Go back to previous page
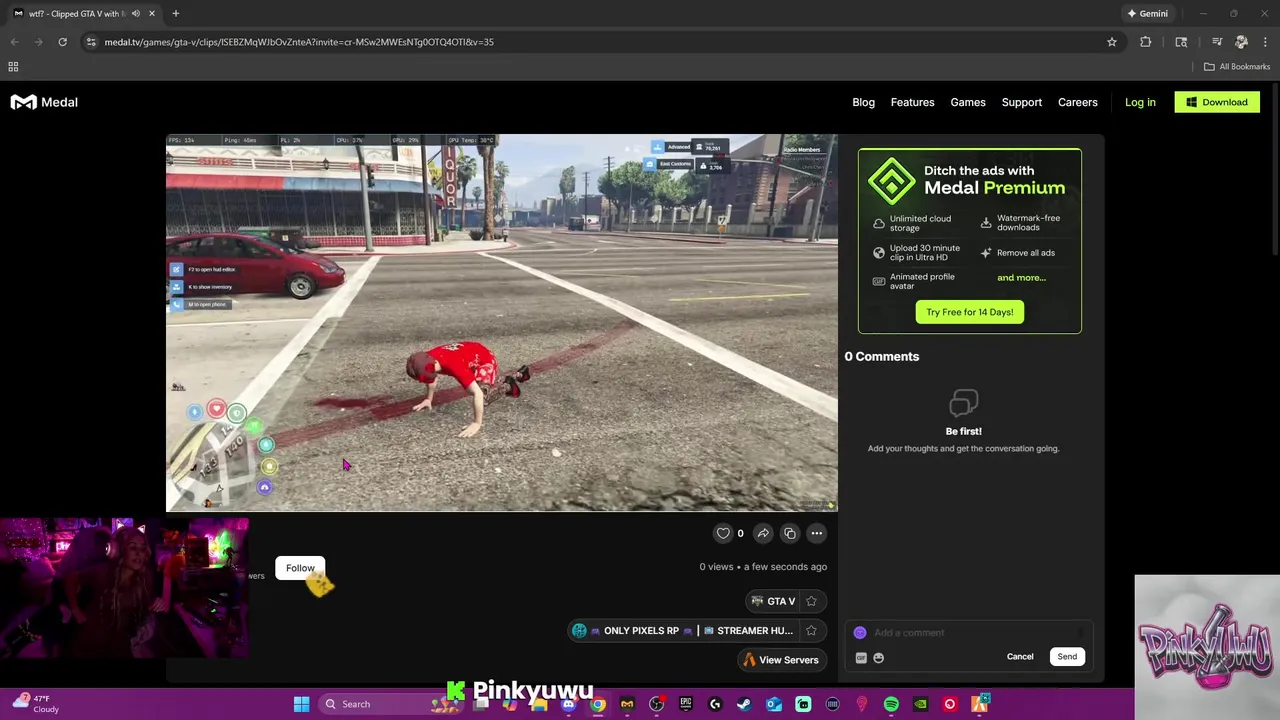This screenshot has width=1280, height=720. coord(14,42)
